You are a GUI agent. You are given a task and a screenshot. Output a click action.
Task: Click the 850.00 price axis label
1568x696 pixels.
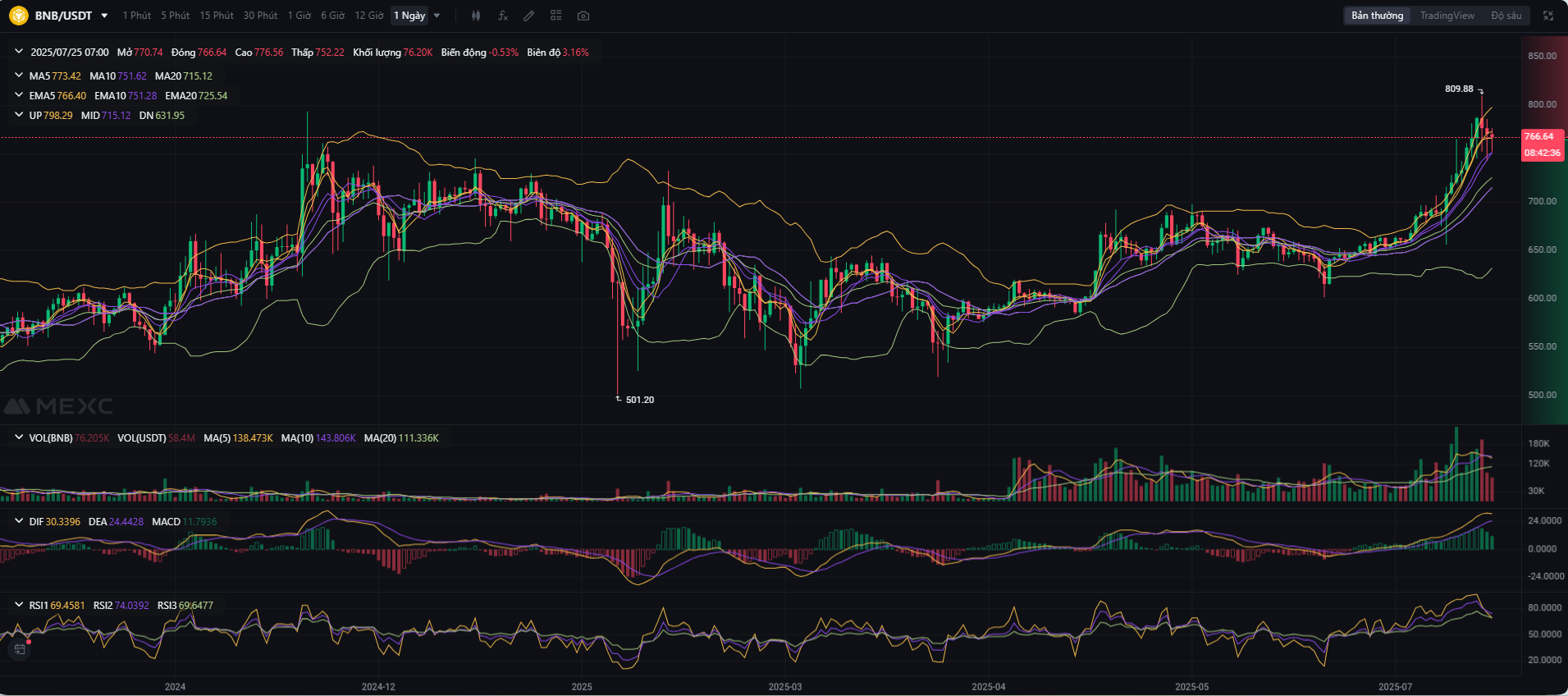point(1543,56)
